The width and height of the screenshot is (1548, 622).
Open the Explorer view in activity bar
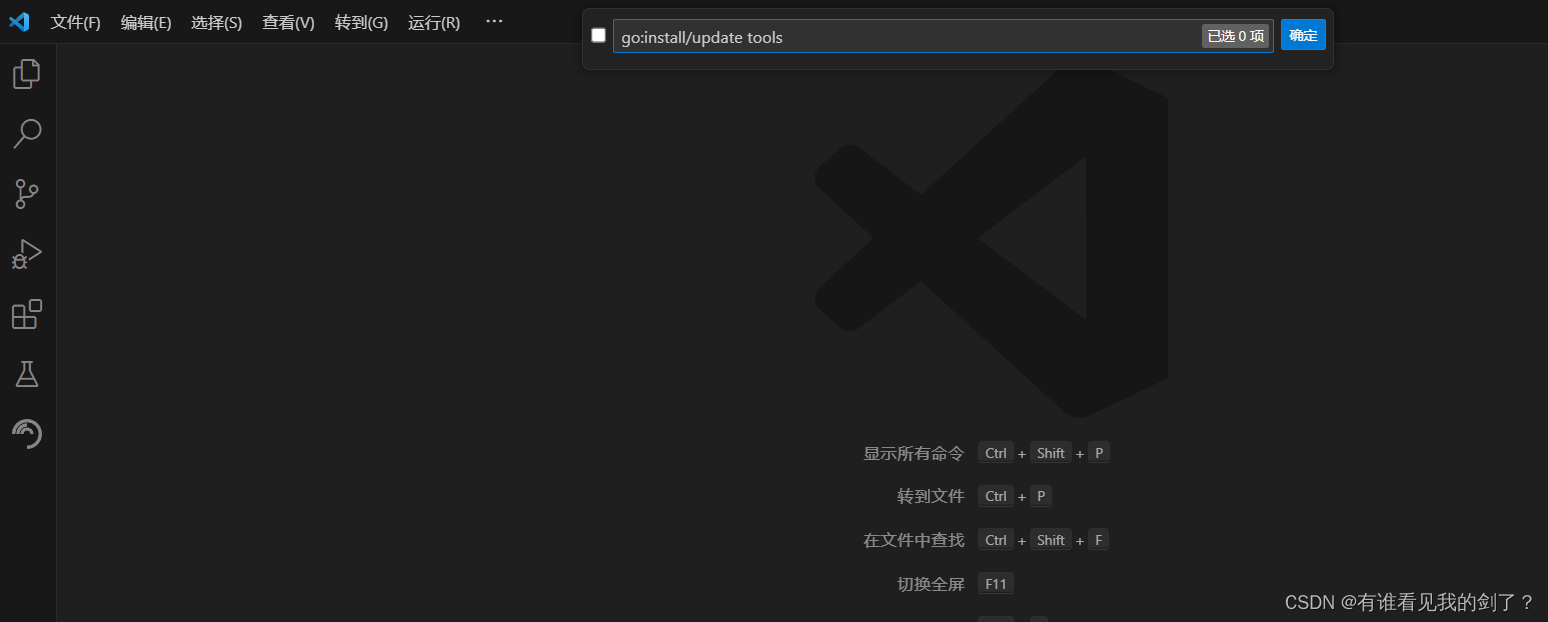[27, 74]
